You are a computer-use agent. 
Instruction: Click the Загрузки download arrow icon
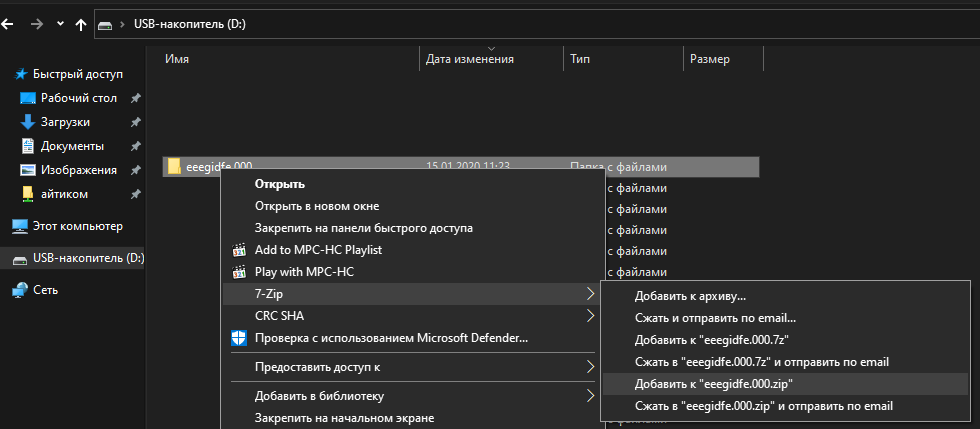click(x=28, y=122)
